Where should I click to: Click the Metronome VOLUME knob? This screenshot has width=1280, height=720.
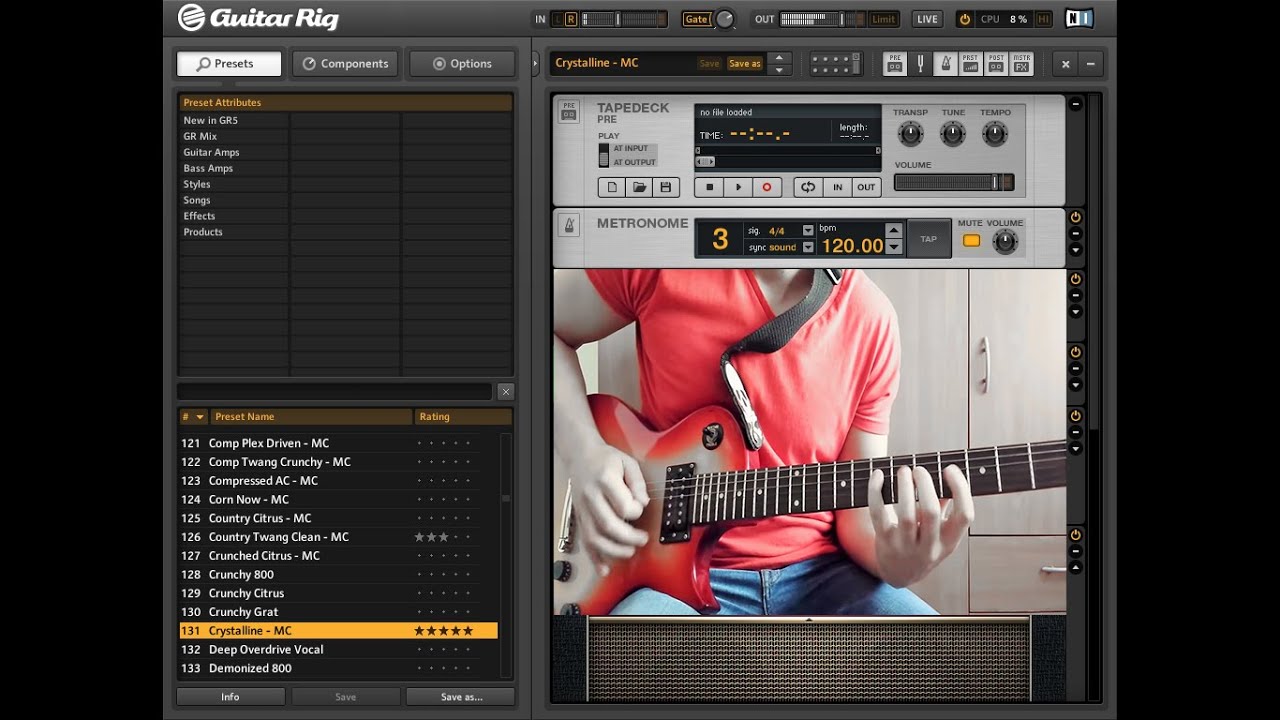[1005, 241]
